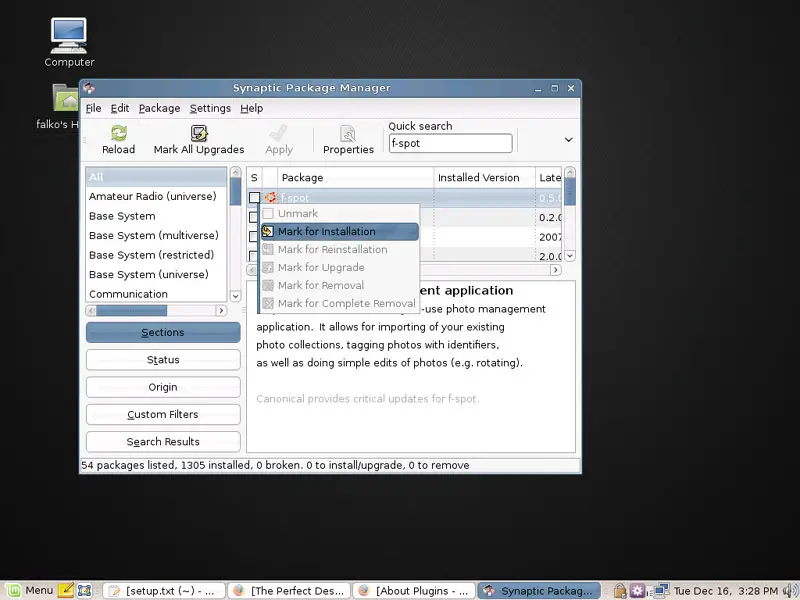Select the Base System (multiverse) section
This screenshot has height=600, width=800.
156,236
